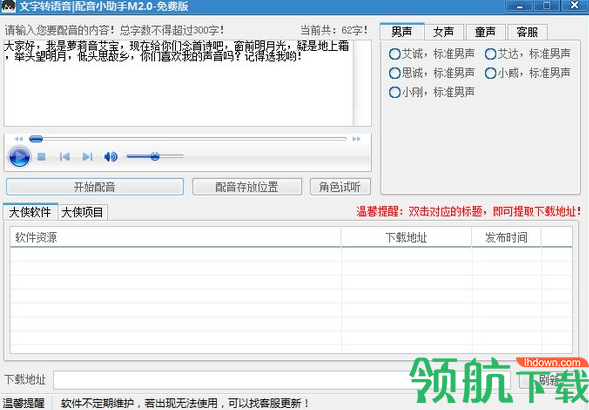Open the 童声 tab
This screenshot has height=410, width=589.
485,32
